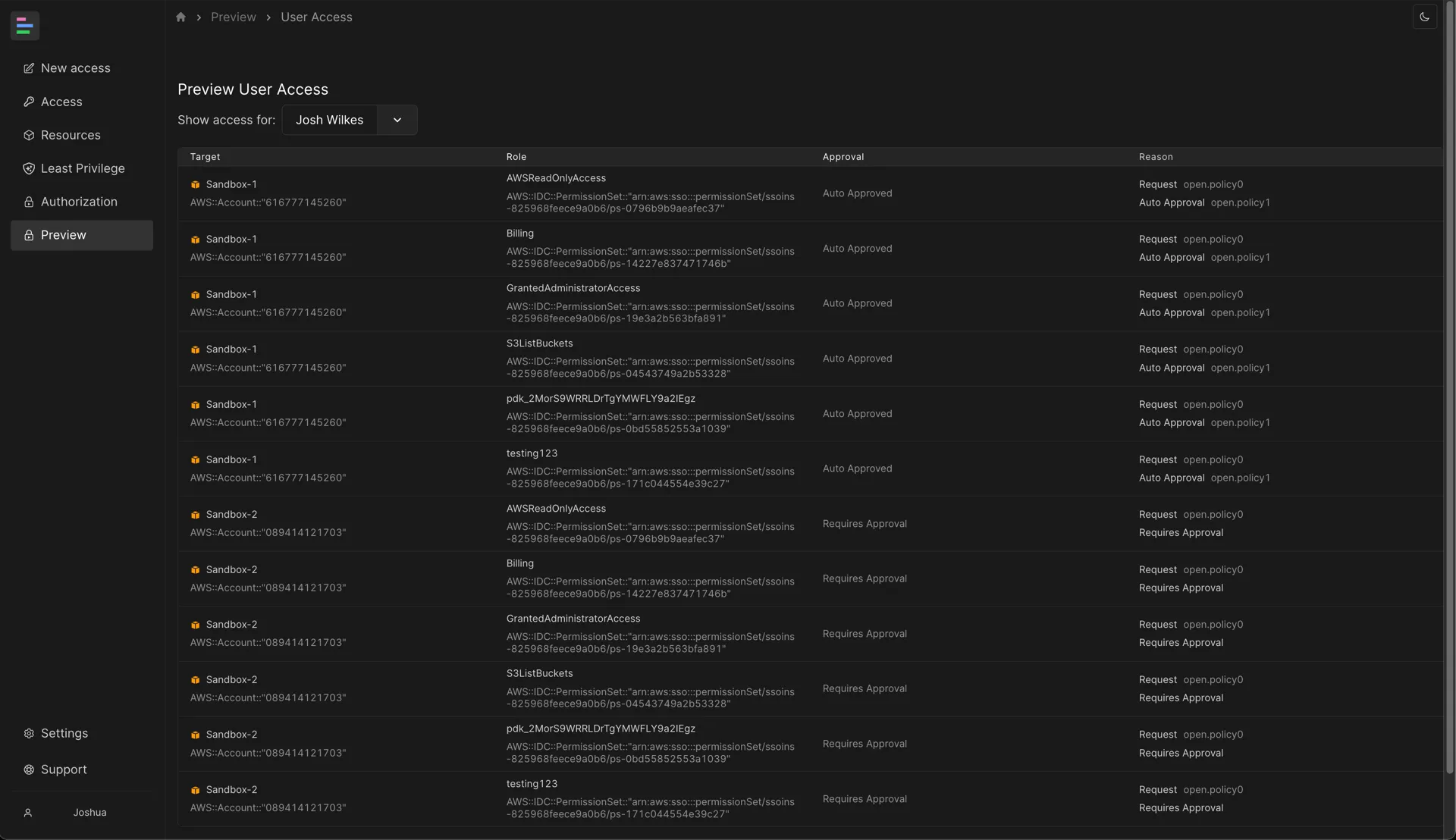Click the app logo icon
Viewport: 1456px width, 840px height.
[x=24, y=26]
